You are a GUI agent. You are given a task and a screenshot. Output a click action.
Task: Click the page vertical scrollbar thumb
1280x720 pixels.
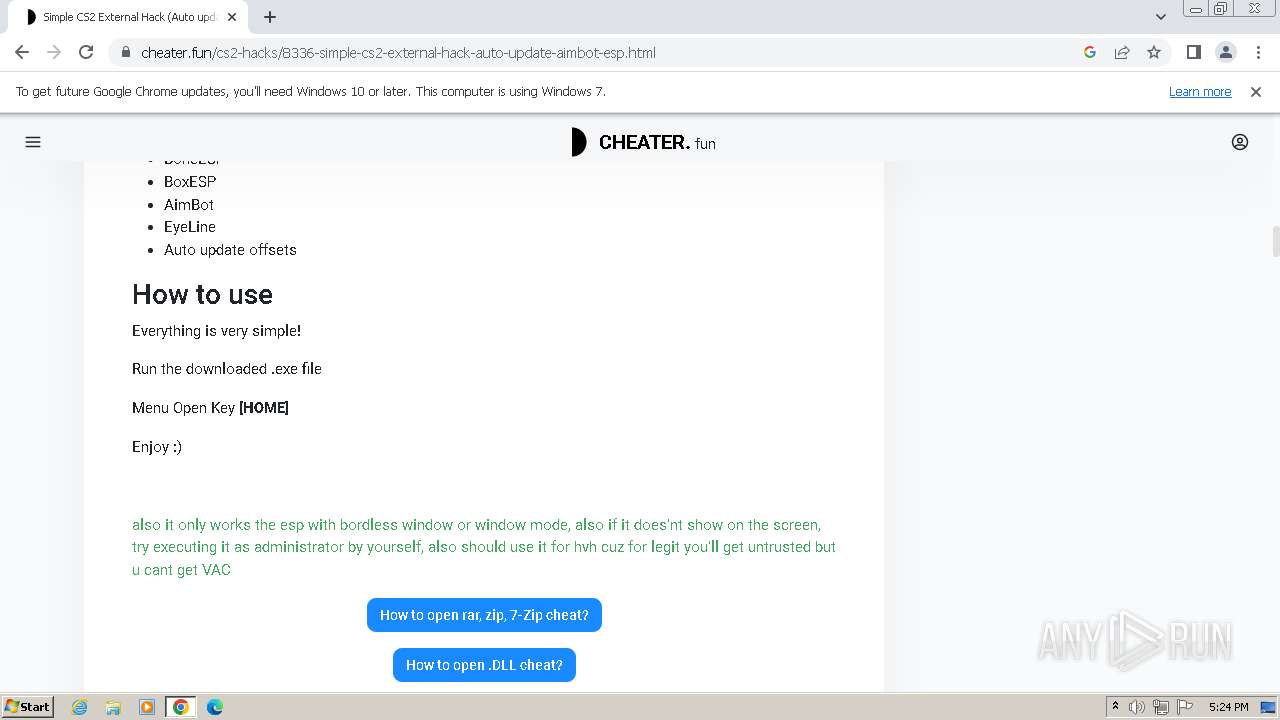point(1275,242)
